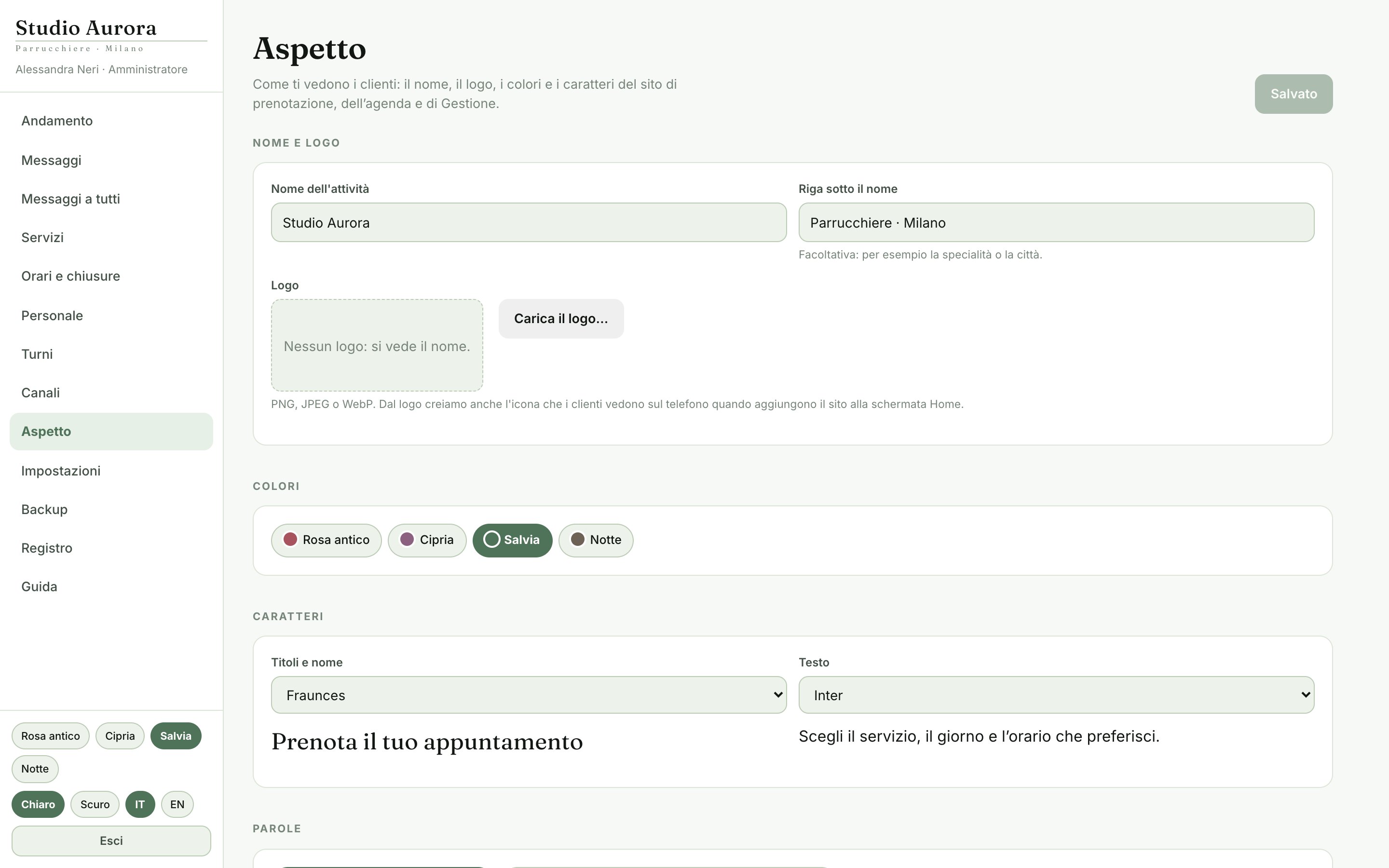Enable Chiaro light mode
Image resolution: width=1389 pixels, height=868 pixels.
pyautogui.click(x=38, y=804)
